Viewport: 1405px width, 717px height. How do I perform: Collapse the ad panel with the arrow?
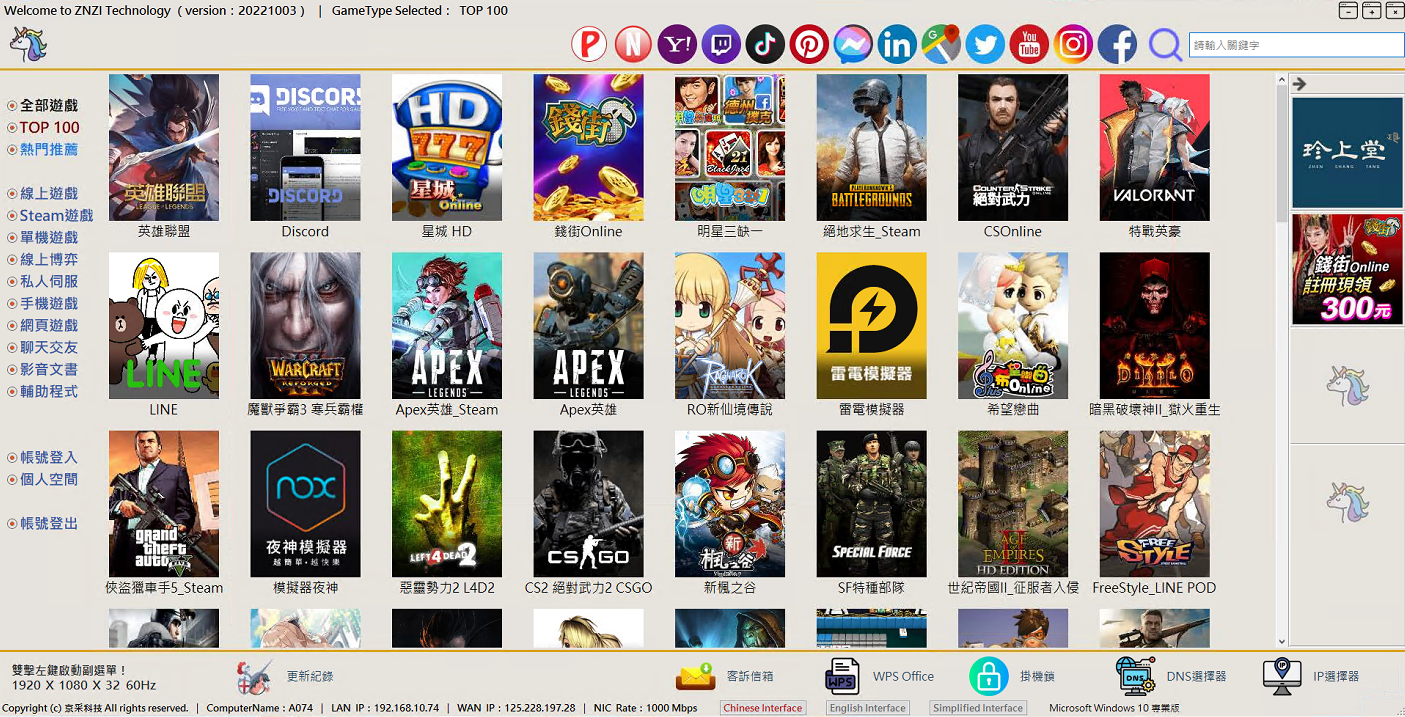coord(1300,84)
